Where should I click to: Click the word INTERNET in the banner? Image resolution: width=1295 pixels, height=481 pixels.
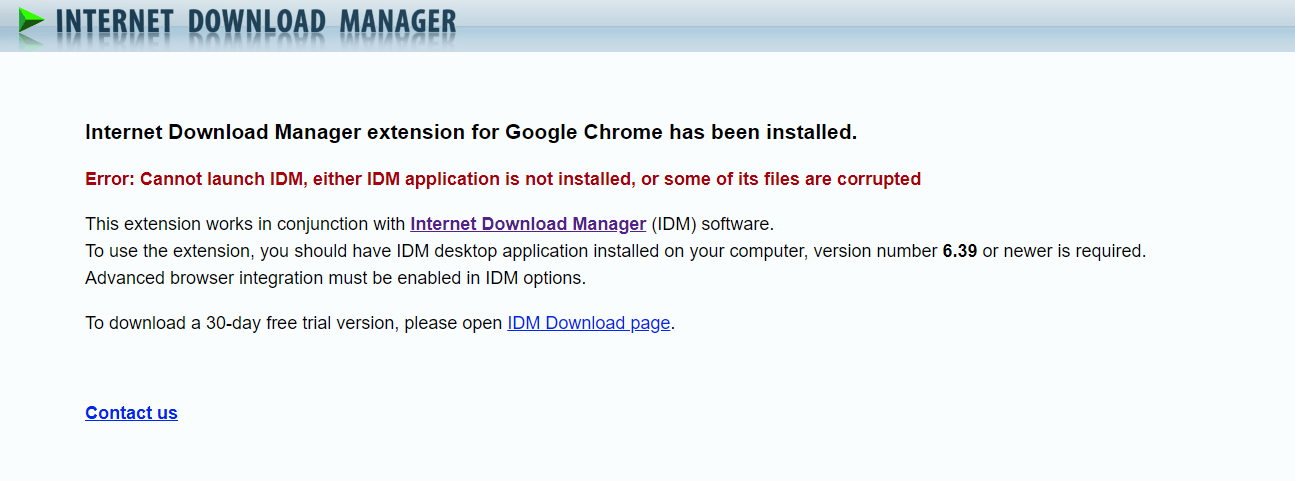(x=114, y=21)
